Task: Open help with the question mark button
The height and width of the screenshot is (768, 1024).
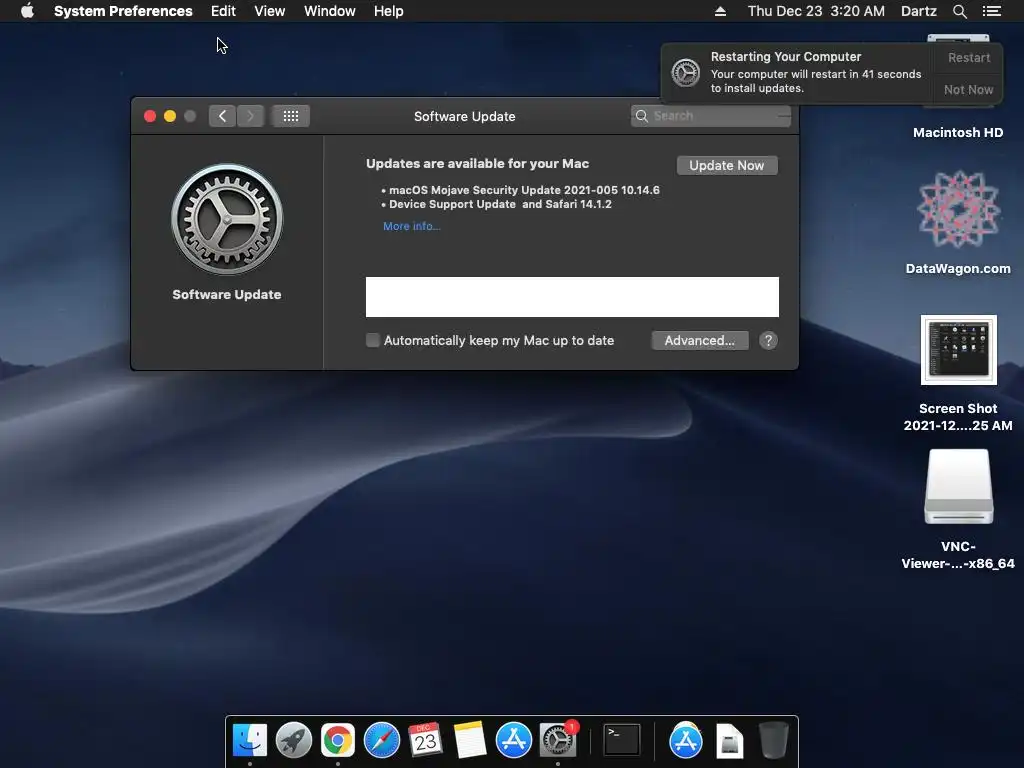Action: pyautogui.click(x=768, y=340)
